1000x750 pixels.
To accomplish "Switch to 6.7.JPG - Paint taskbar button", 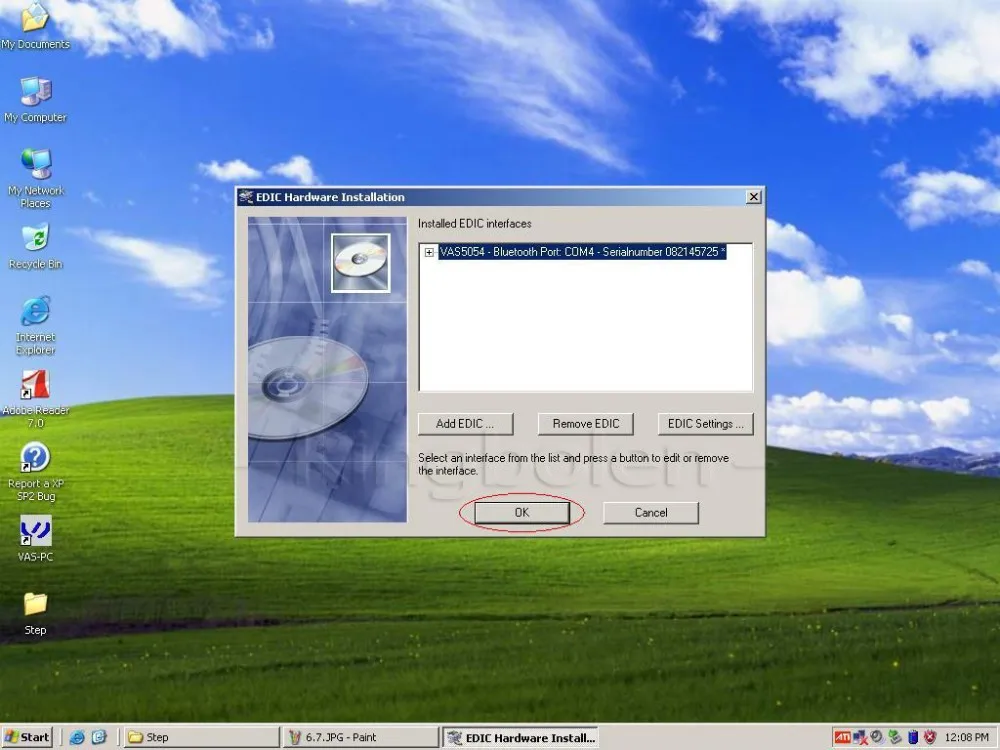I will pos(360,738).
